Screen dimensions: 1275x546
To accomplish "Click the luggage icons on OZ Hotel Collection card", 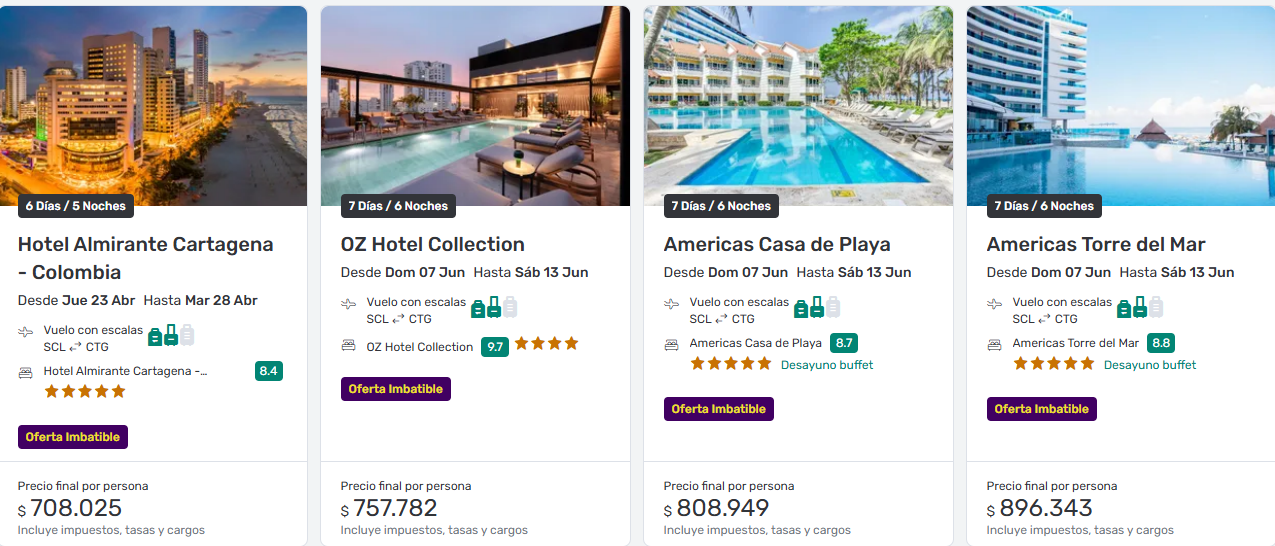I will [494, 307].
